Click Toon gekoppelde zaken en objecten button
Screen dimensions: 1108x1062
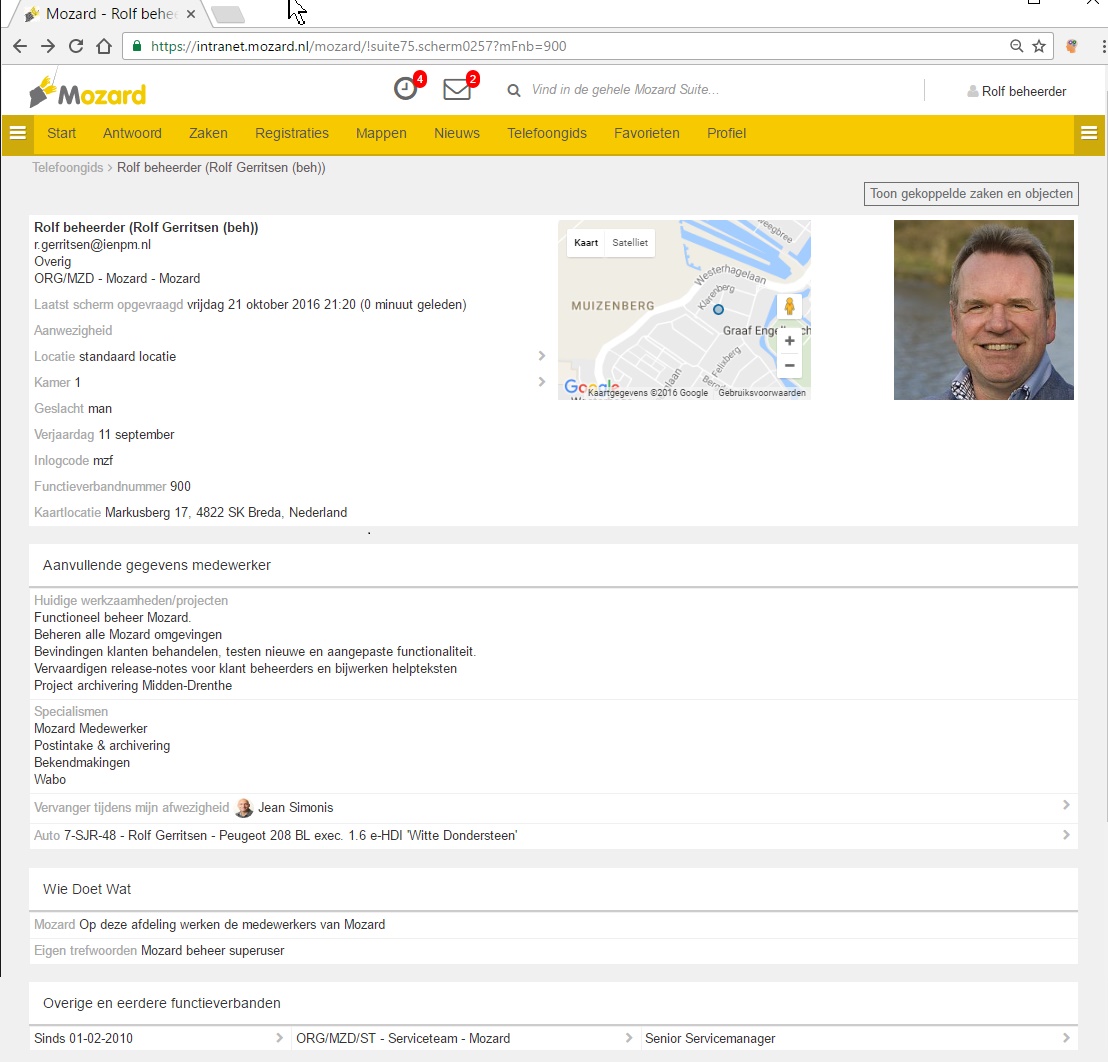click(x=971, y=194)
